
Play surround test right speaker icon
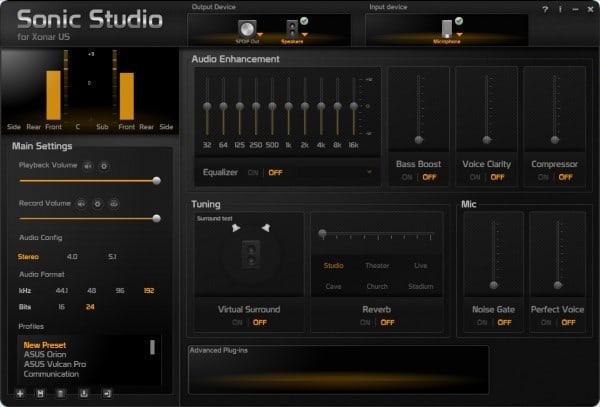coord(266,228)
